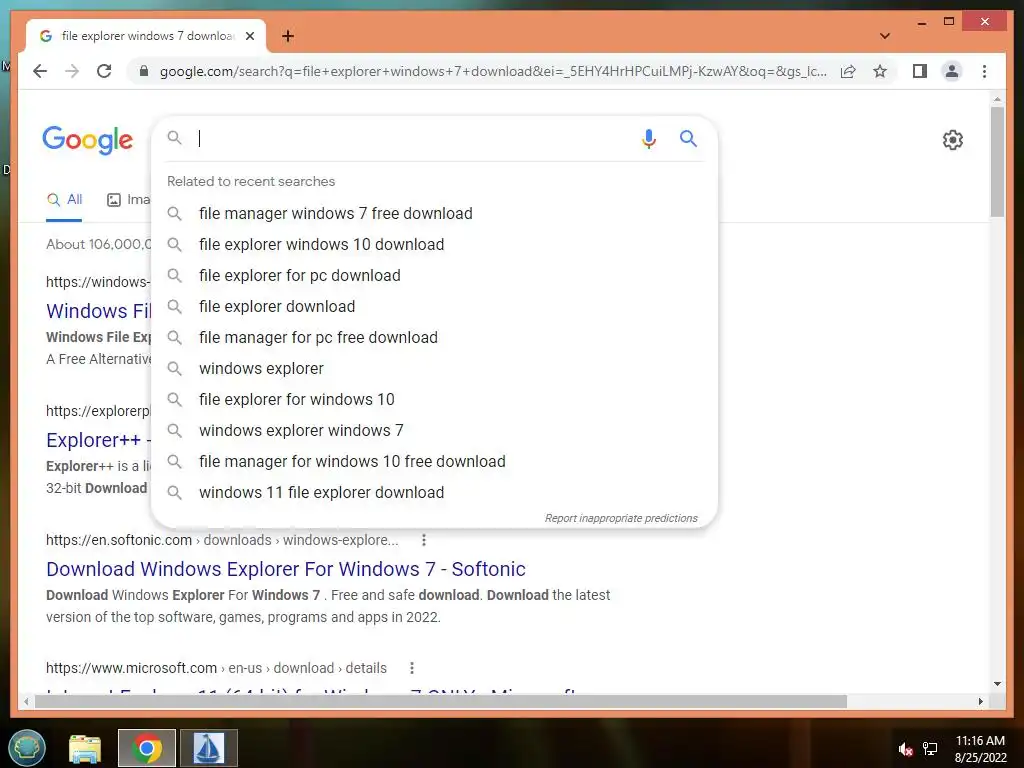This screenshot has height=768, width=1024.
Task: Select windows 11 file explorer download suggestion
Action: coord(434,492)
